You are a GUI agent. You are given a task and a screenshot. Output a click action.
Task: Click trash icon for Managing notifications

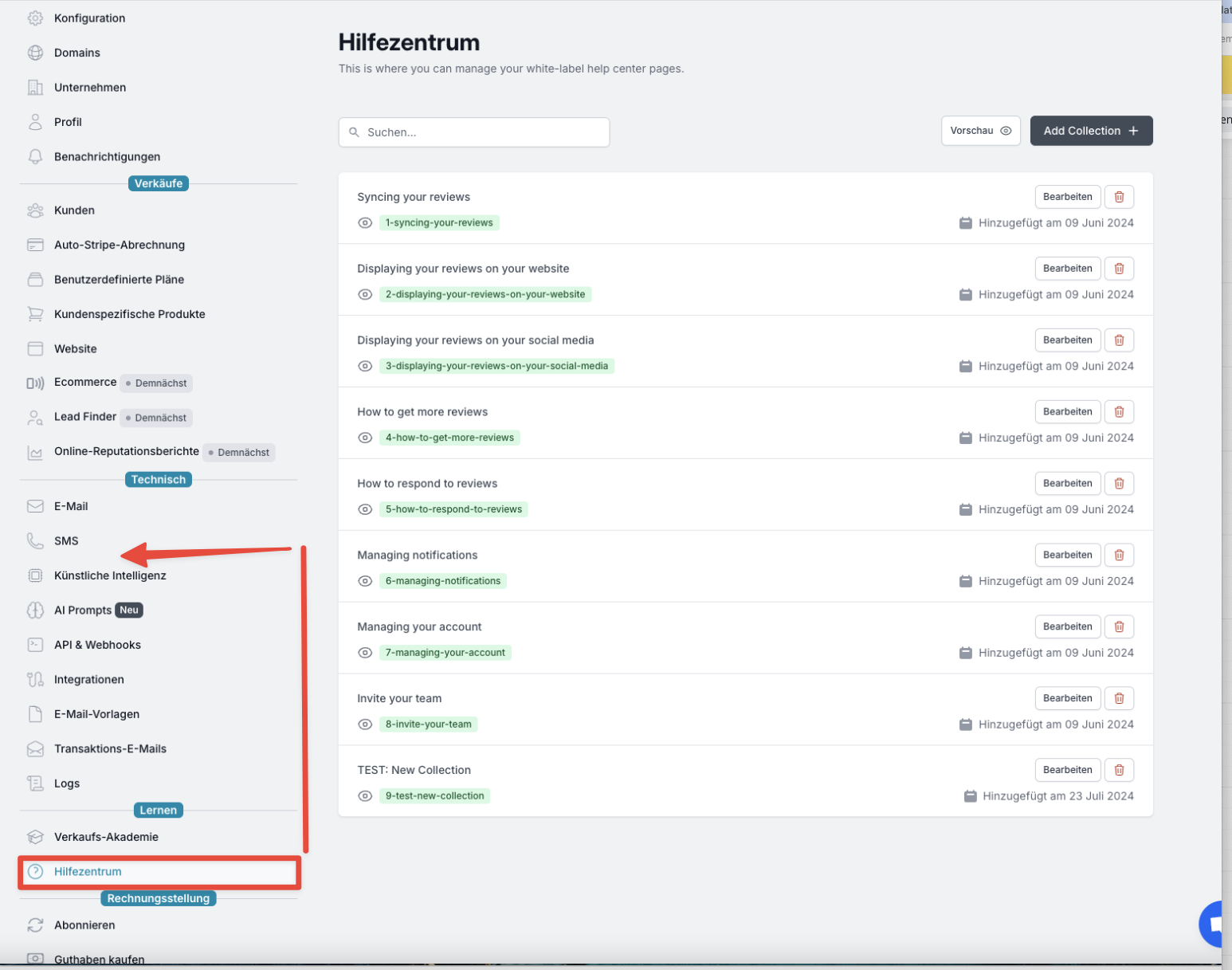pos(1119,555)
